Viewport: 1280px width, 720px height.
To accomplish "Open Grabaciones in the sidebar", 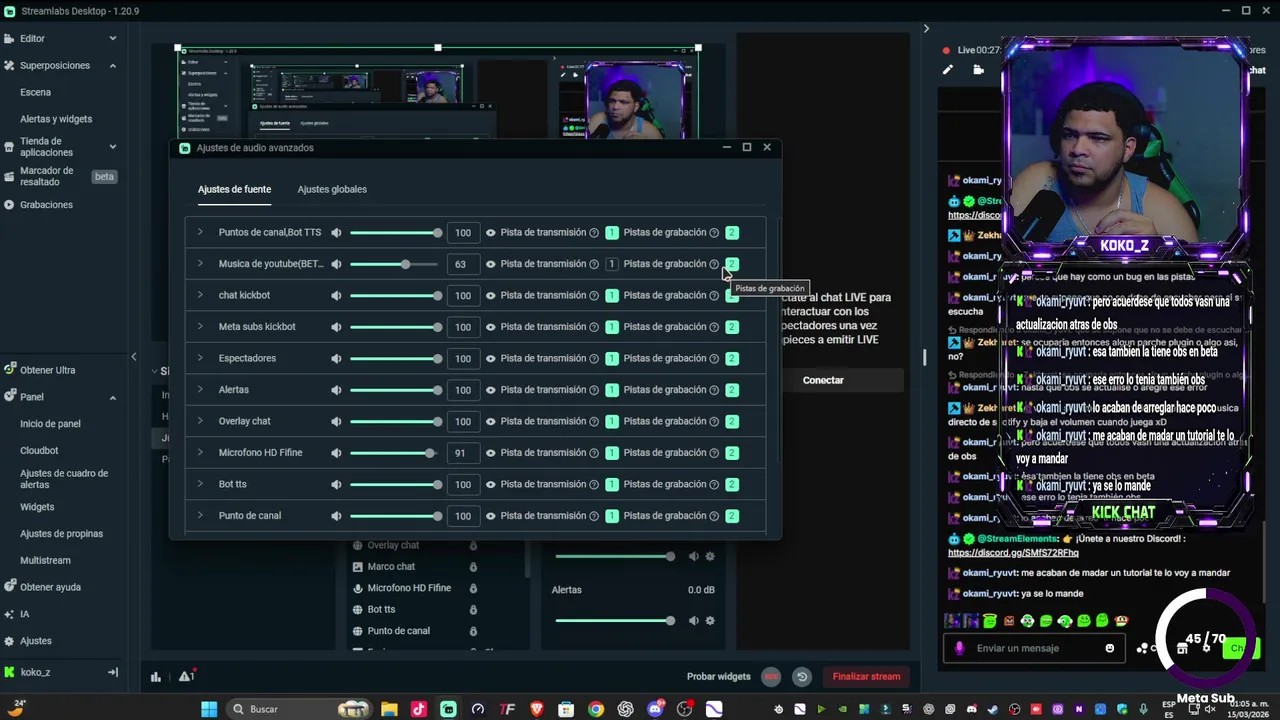I will click(46, 205).
